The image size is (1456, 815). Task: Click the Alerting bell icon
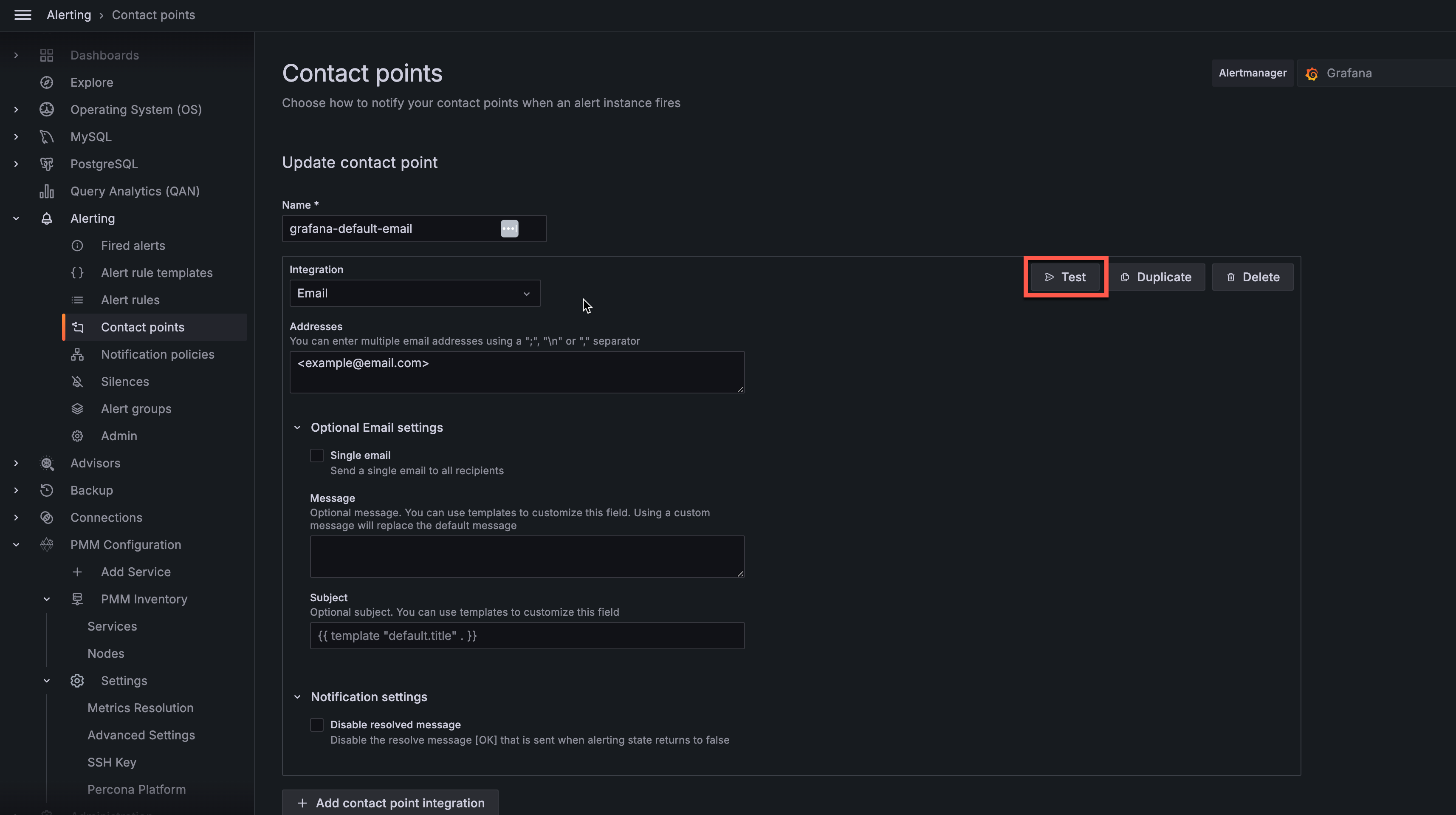(x=47, y=218)
